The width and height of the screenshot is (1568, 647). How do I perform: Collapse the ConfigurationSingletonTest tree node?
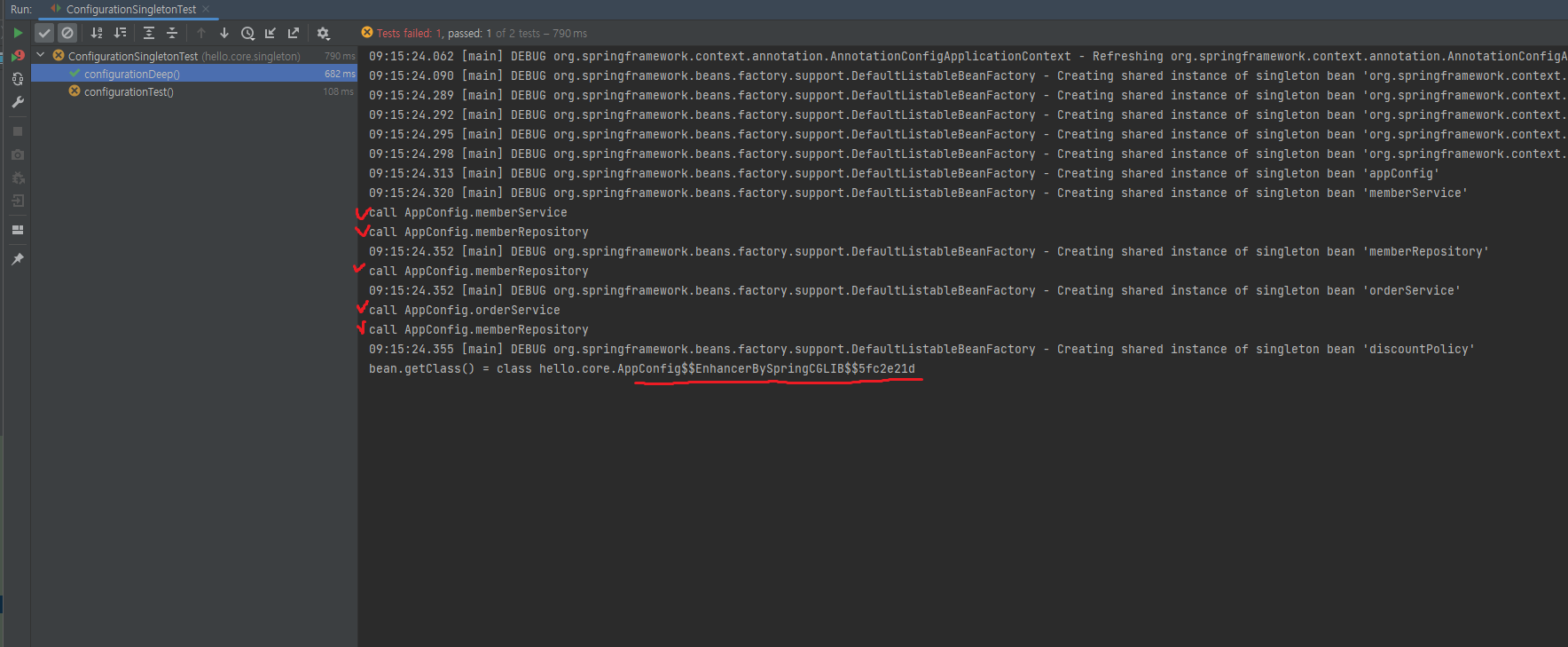pos(40,55)
